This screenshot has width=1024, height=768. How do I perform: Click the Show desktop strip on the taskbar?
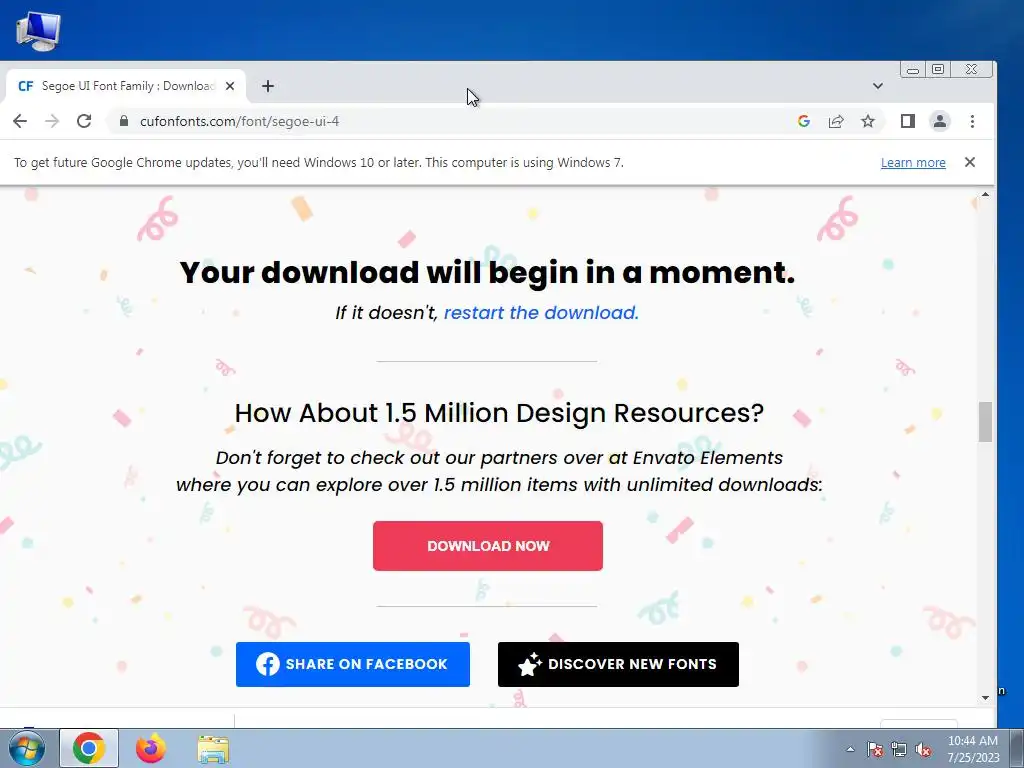pyautogui.click(x=1016, y=748)
